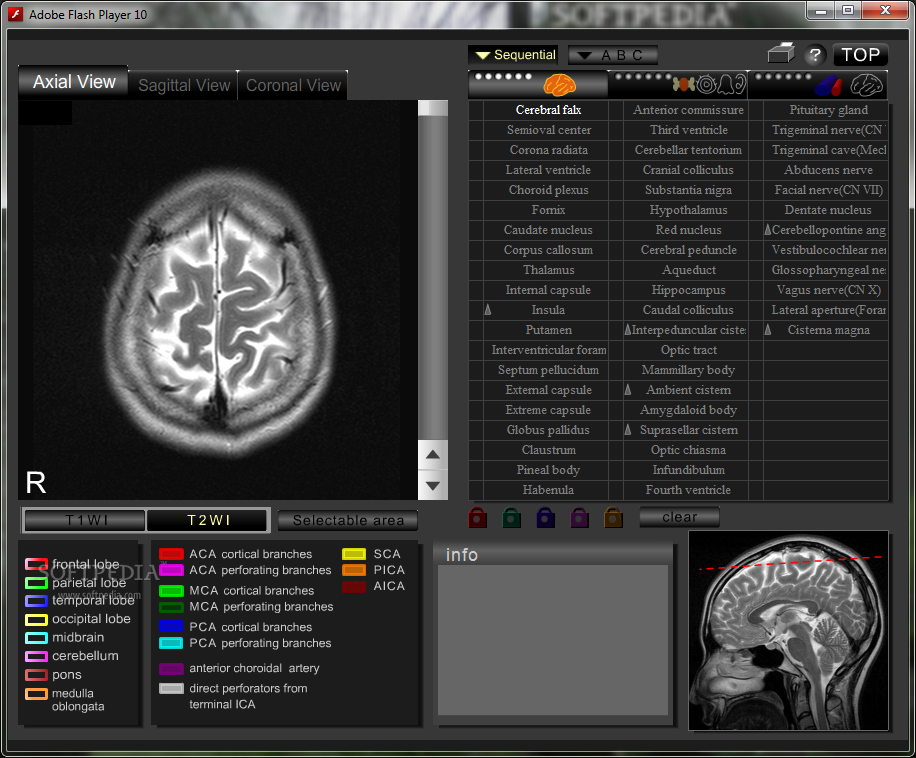Select the cranial nerves and sense organs category
This screenshot has width=916, height=758.
678,85
